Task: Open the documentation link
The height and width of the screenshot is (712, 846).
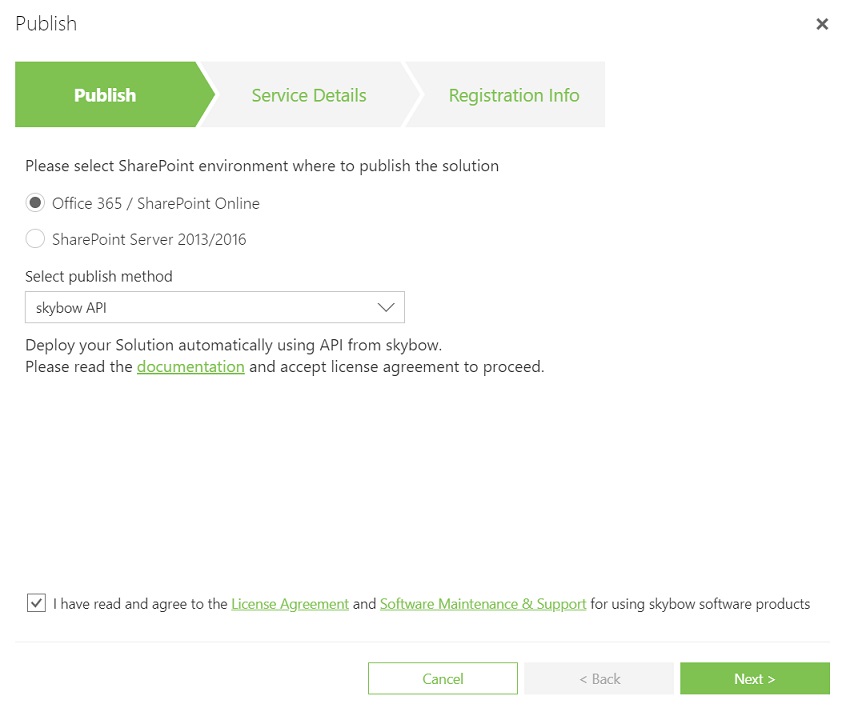Action: (x=190, y=367)
